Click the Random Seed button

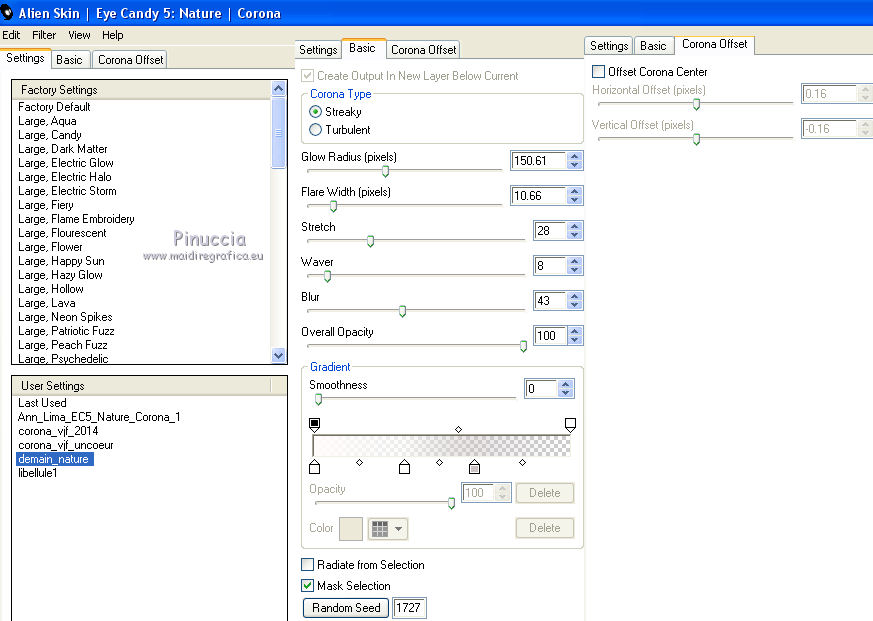pos(346,608)
